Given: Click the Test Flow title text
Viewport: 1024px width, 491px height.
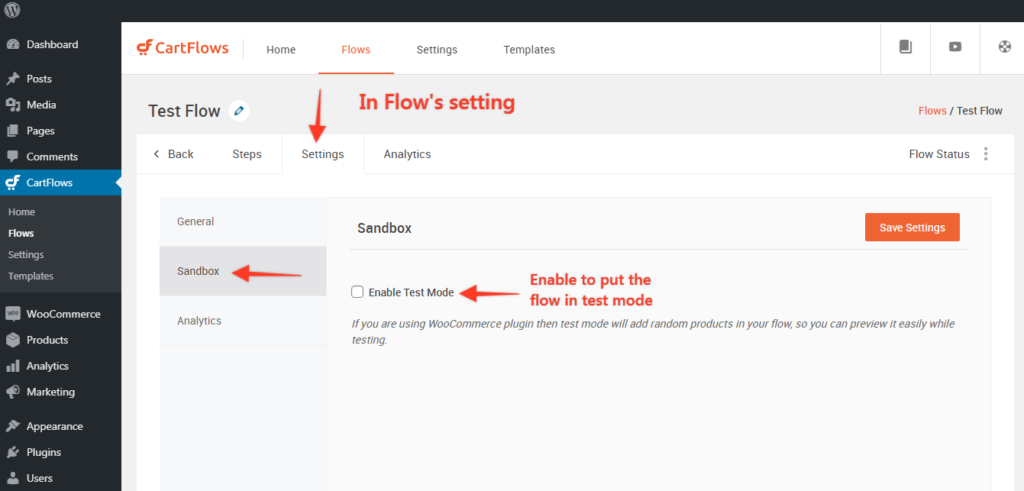Looking at the screenshot, I should (184, 111).
